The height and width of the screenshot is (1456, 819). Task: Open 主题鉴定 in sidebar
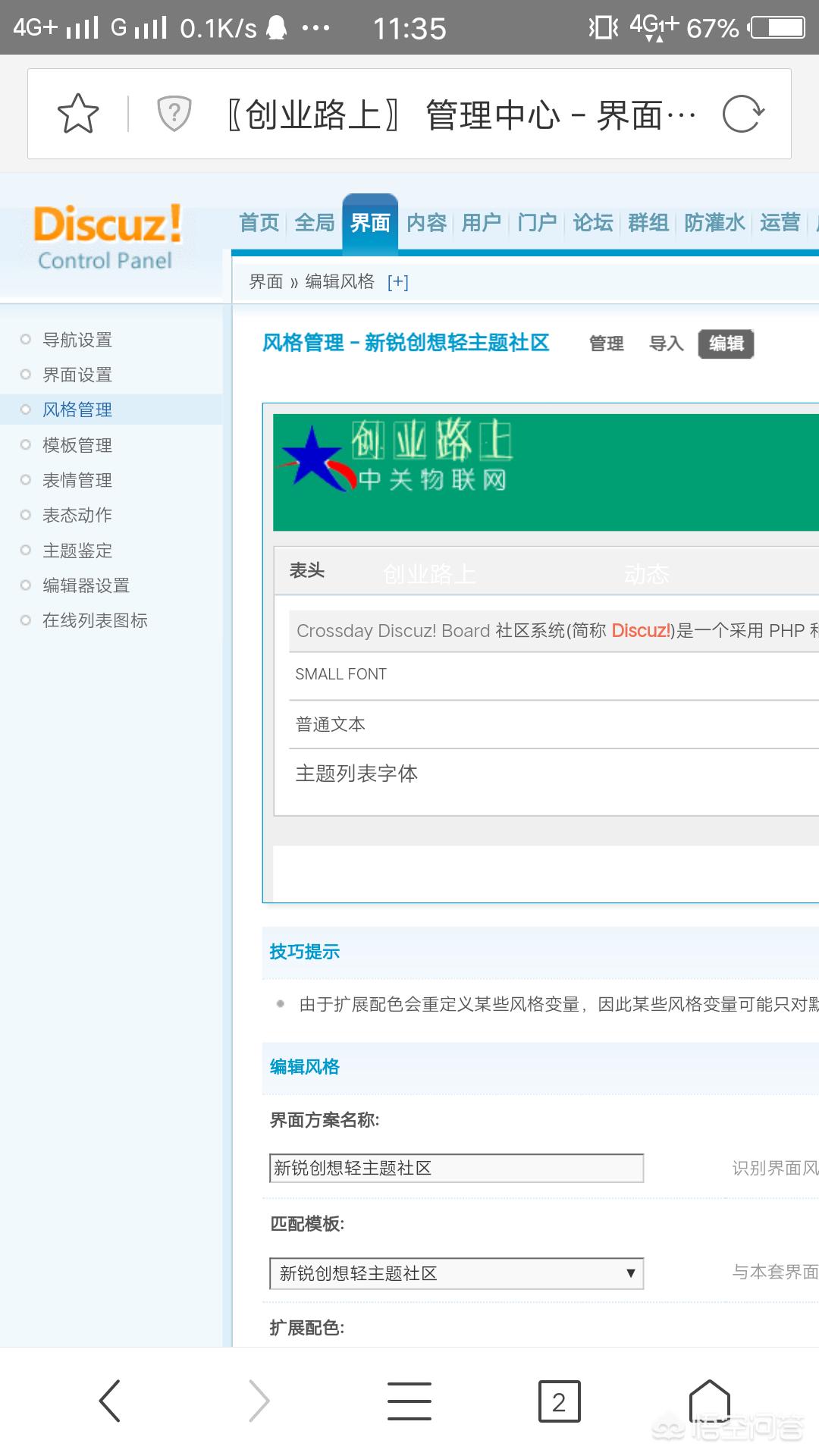coord(77,551)
